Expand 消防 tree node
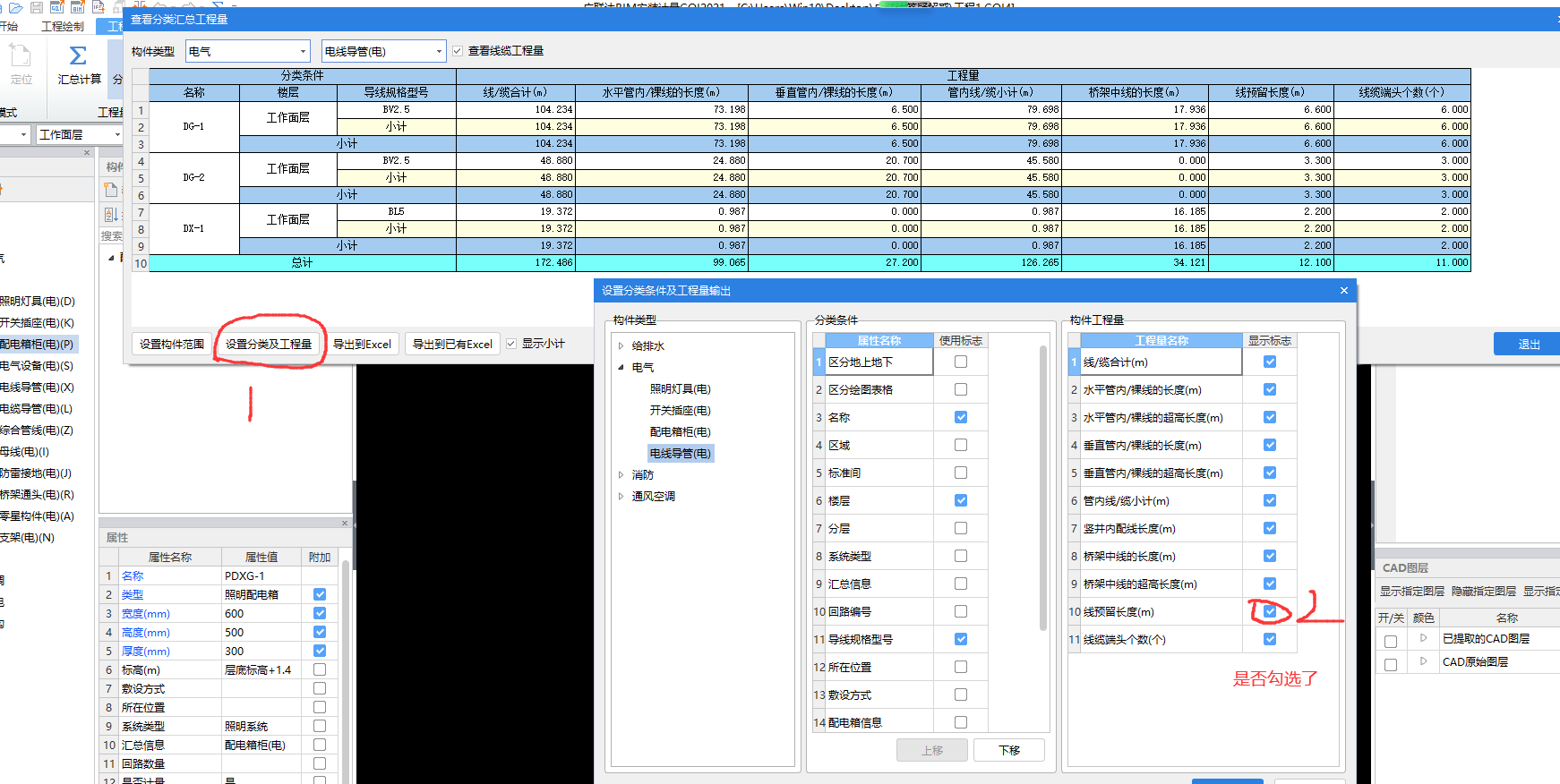The height and width of the screenshot is (784, 1560). (x=621, y=474)
